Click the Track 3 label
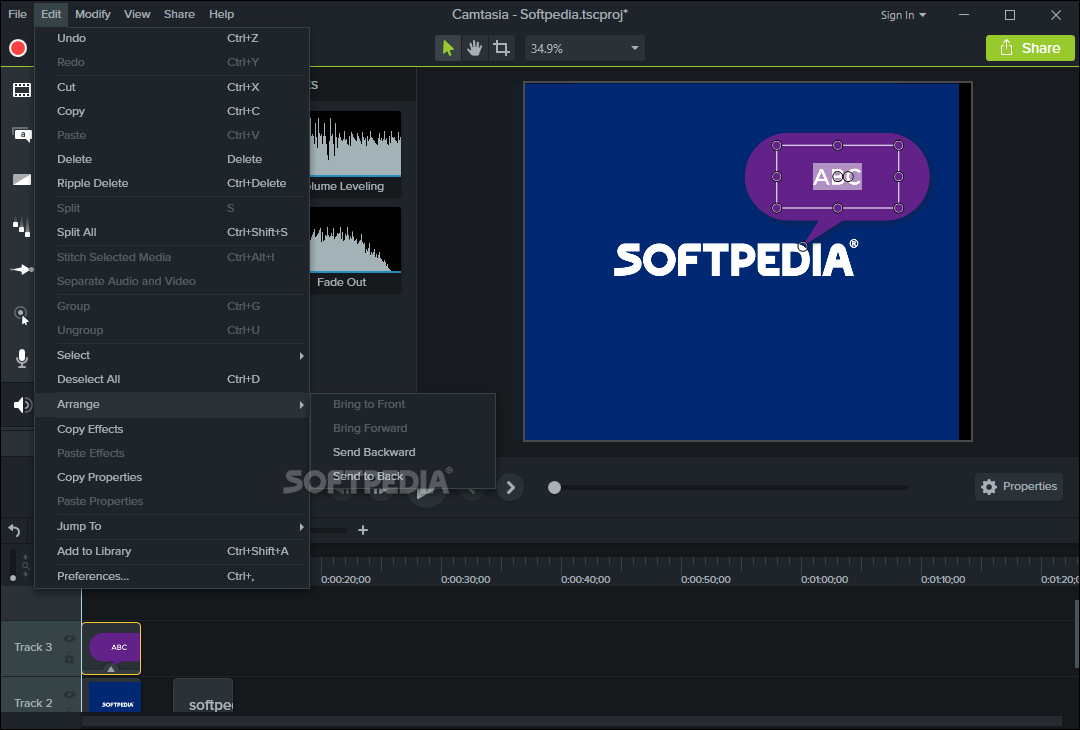Image resolution: width=1080 pixels, height=730 pixels. click(33, 647)
